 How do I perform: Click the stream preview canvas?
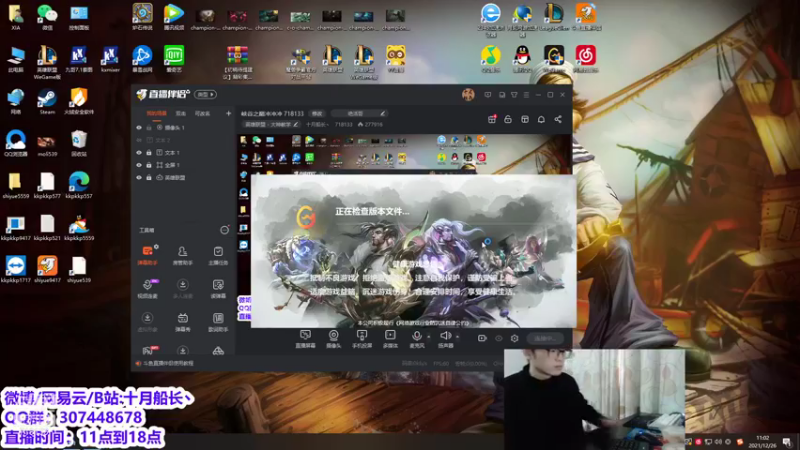404,231
